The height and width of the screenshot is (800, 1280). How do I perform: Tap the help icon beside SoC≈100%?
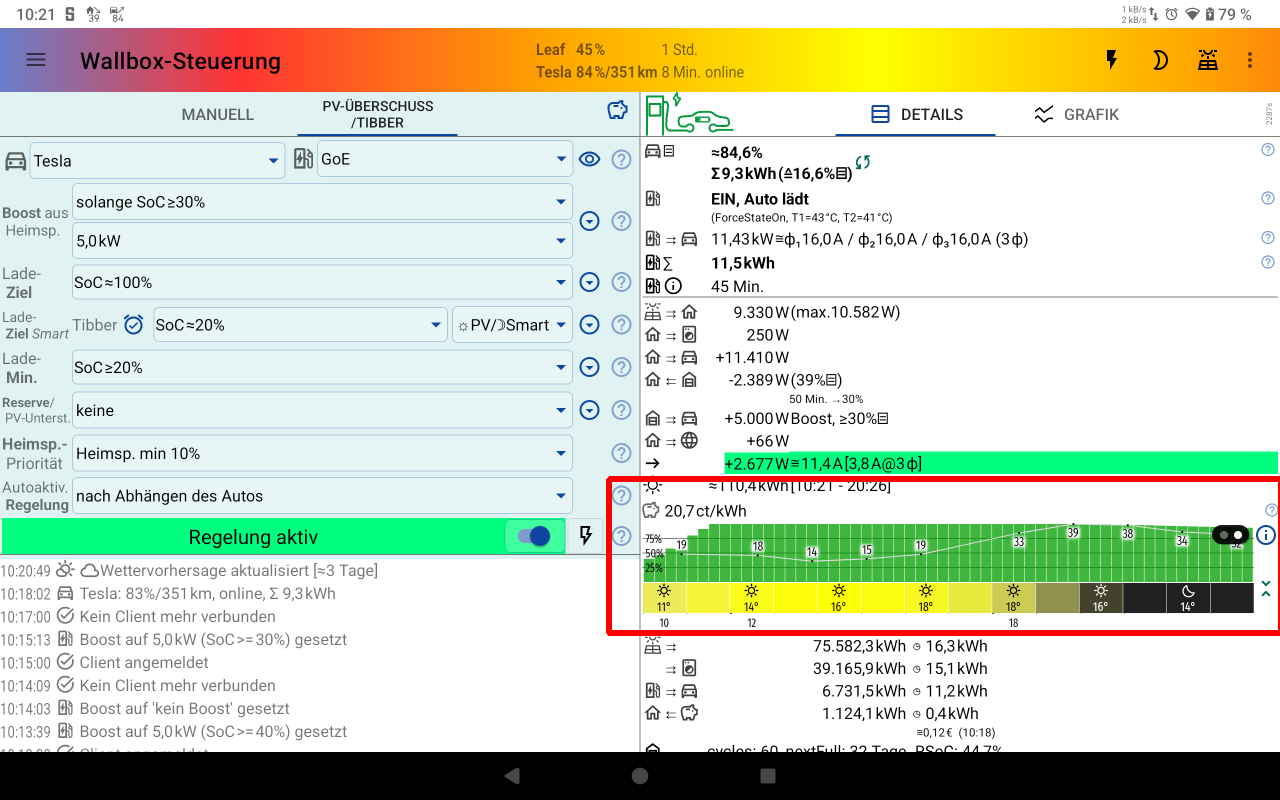pos(621,282)
